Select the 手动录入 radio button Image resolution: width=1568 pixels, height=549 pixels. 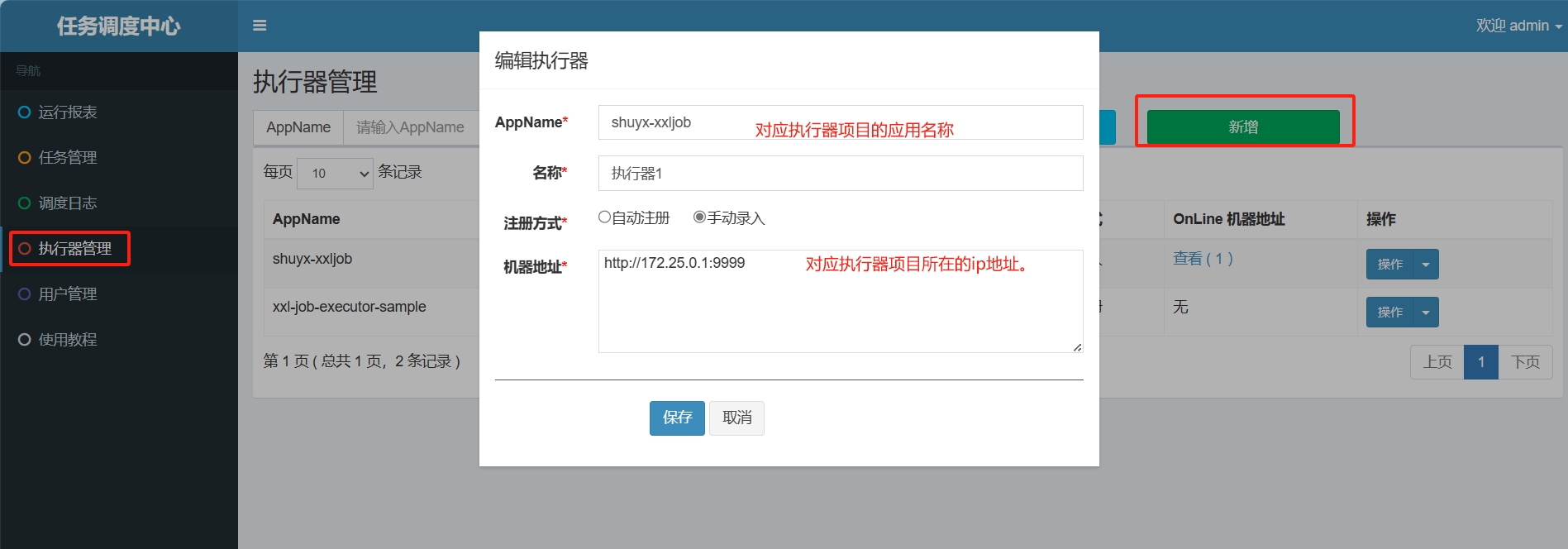(699, 217)
